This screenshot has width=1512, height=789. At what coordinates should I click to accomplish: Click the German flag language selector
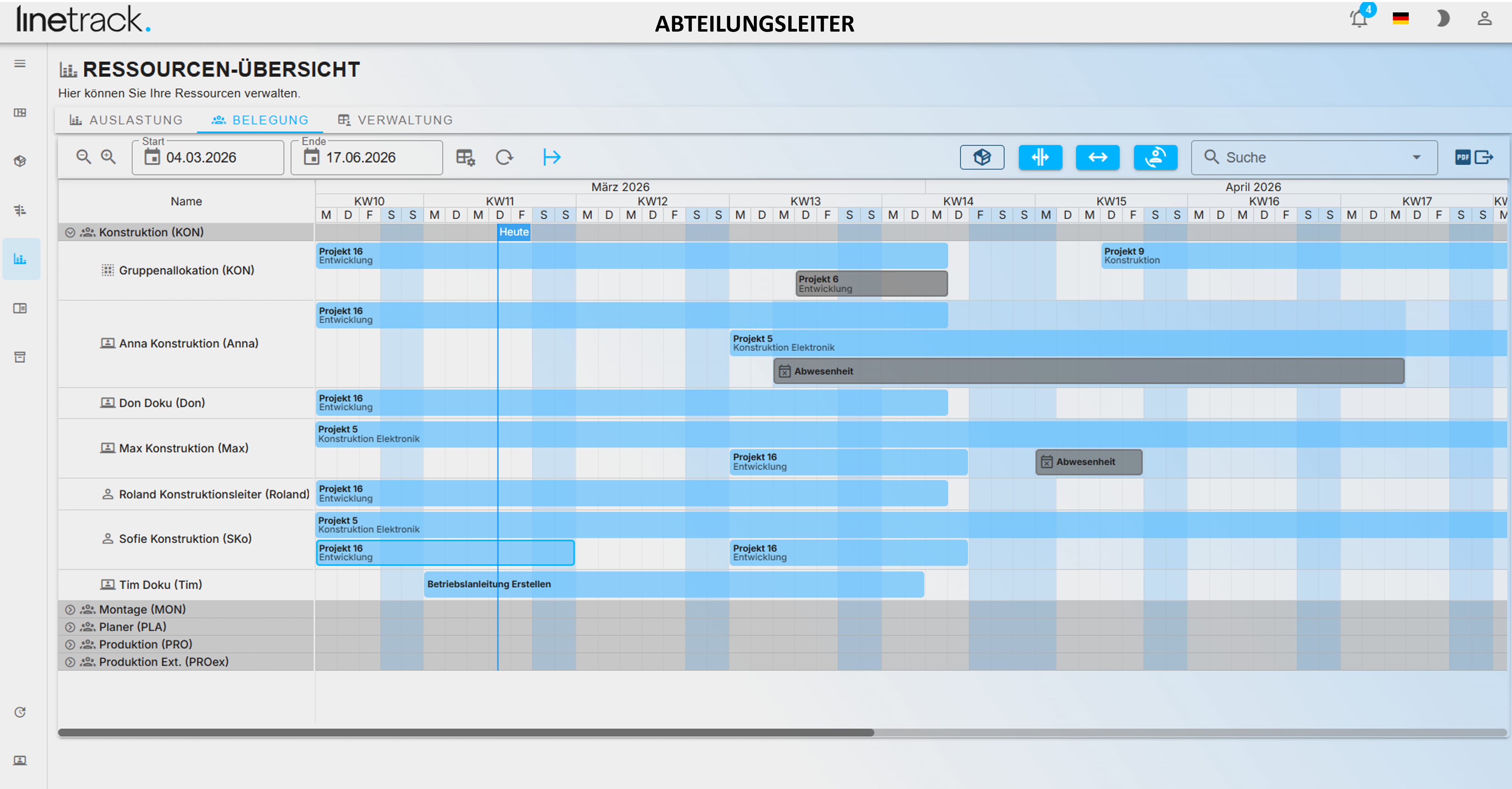tap(1400, 19)
